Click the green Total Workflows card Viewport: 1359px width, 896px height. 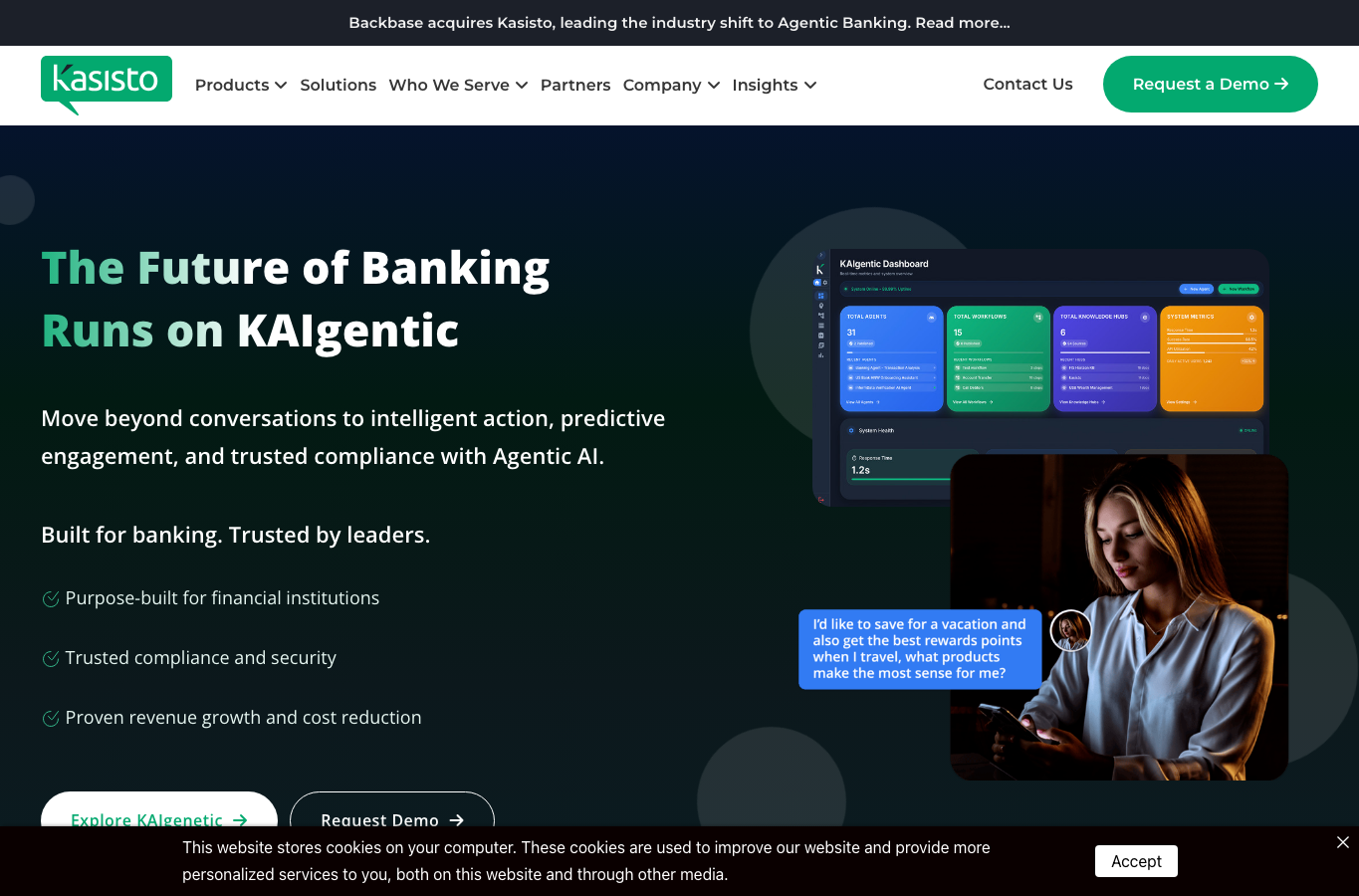click(x=999, y=358)
